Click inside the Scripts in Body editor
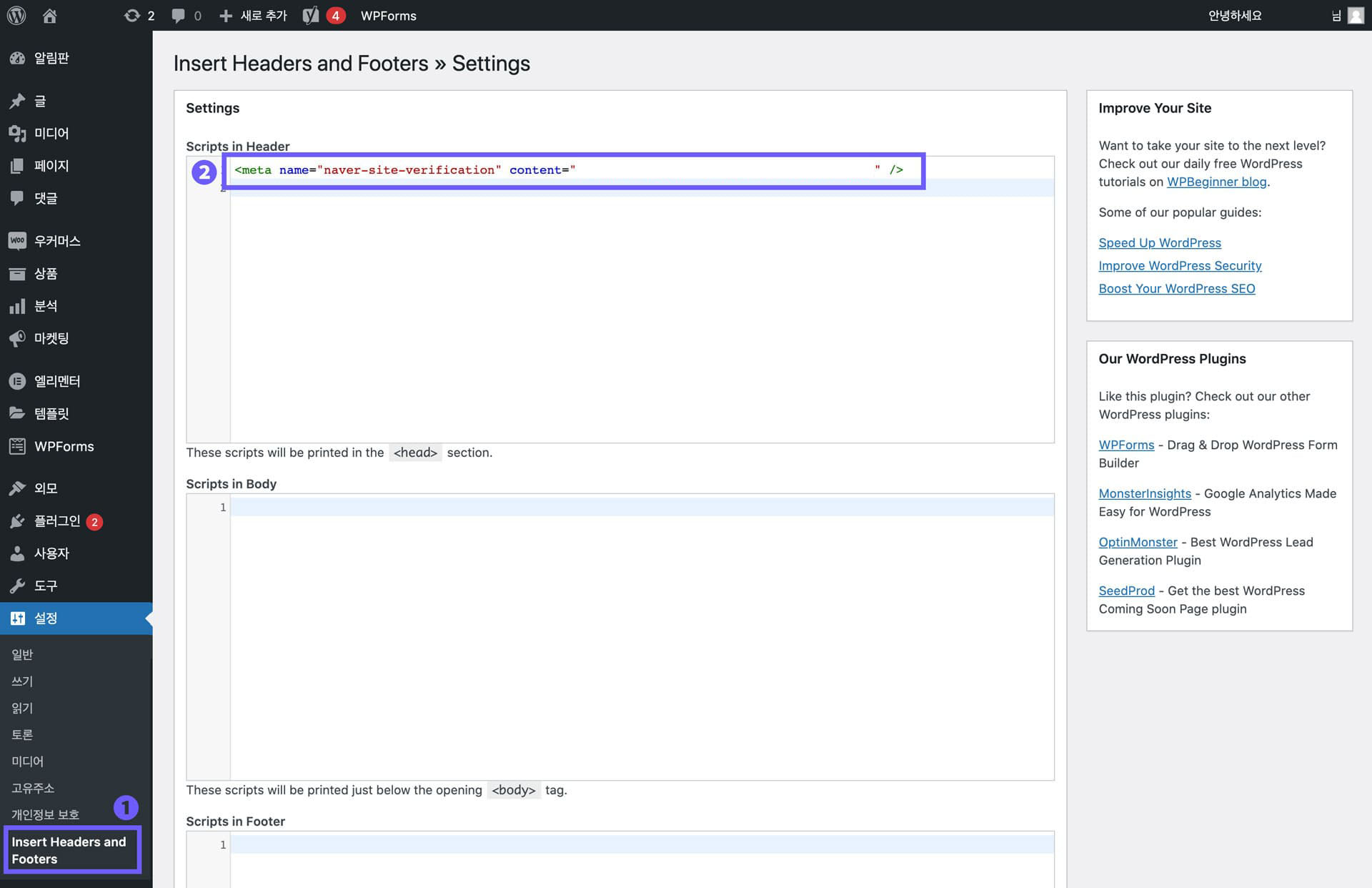Screen dimensions: 1372x888 coord(641,636)
